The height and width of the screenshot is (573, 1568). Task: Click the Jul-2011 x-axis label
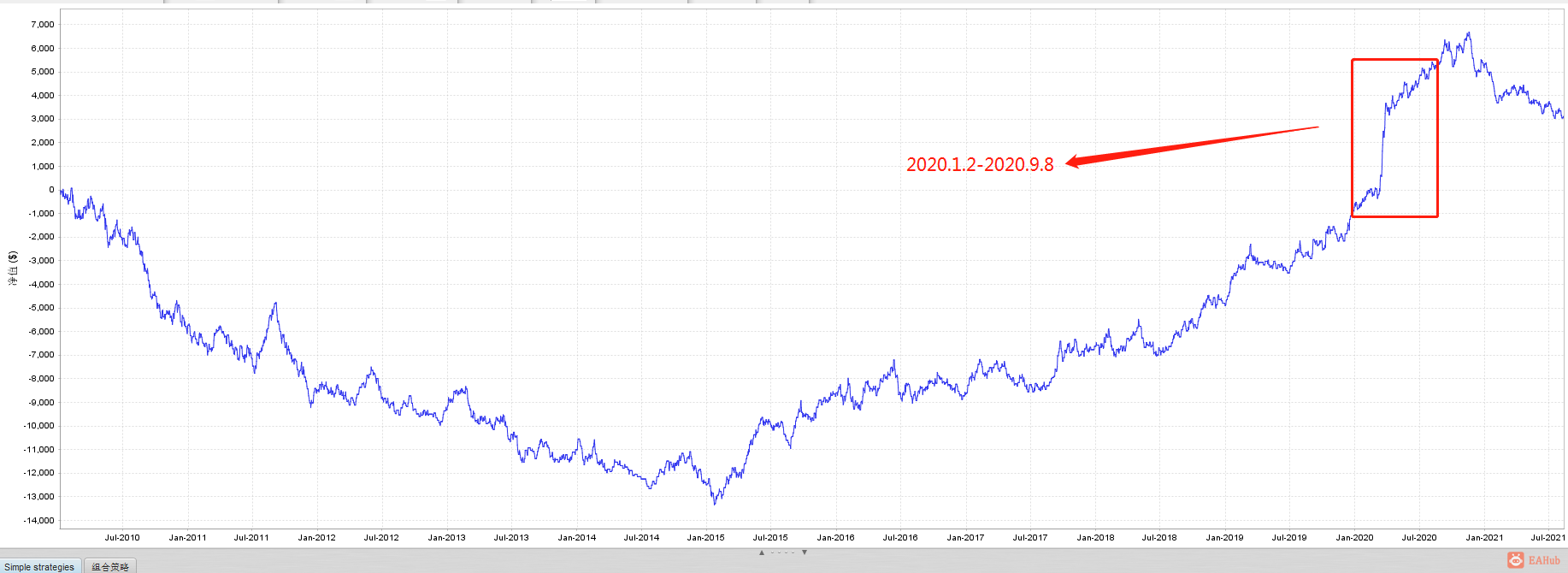[251, 538]
